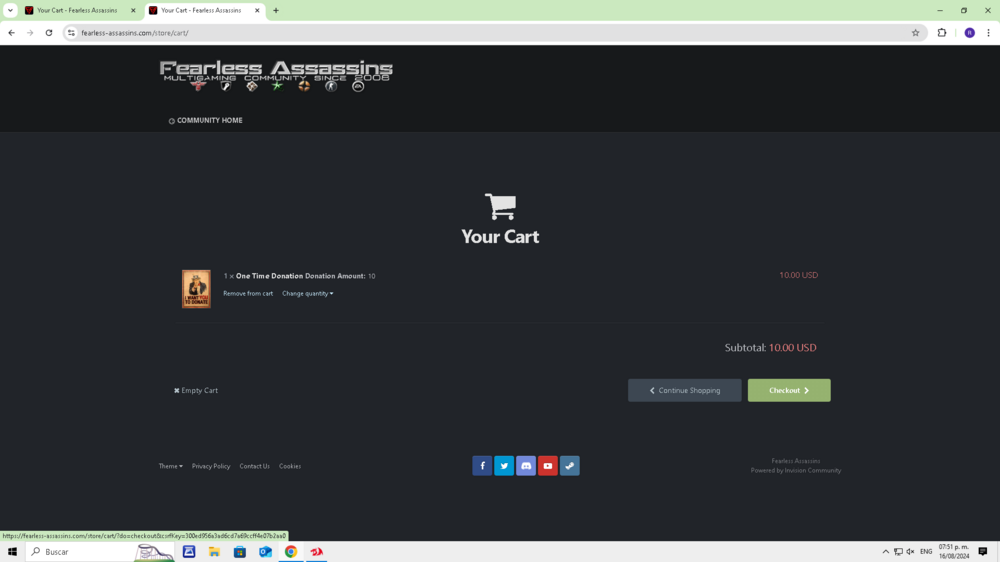Open the tab search dropdown arrow
This screenshot has height=562, width=1000.
coord(10,10)
